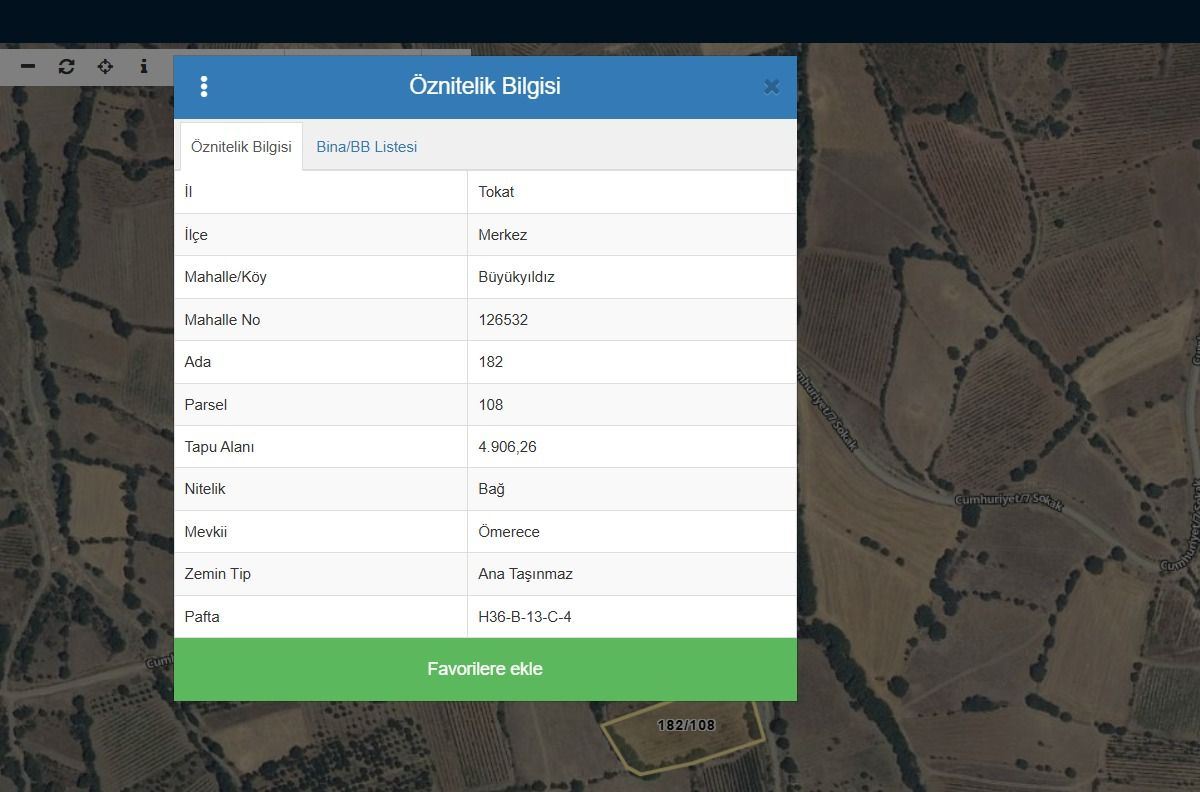Click the info 'i' icon in map toolbar
1200x792 pixels.
pyautogui.click(x=144, y=66)
